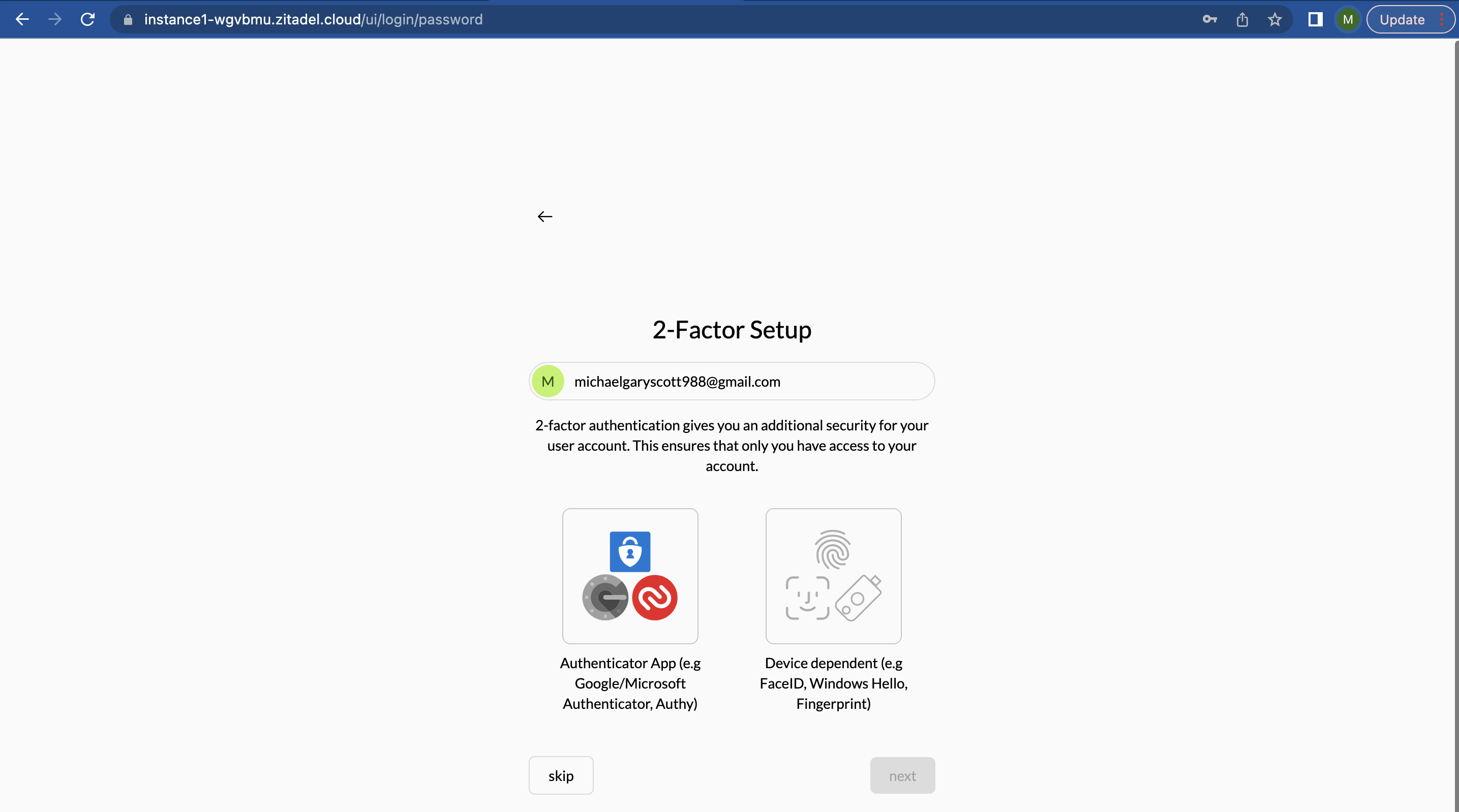Click the skip button
Screen dimensions: 1459x812
(x=561, y=775)
